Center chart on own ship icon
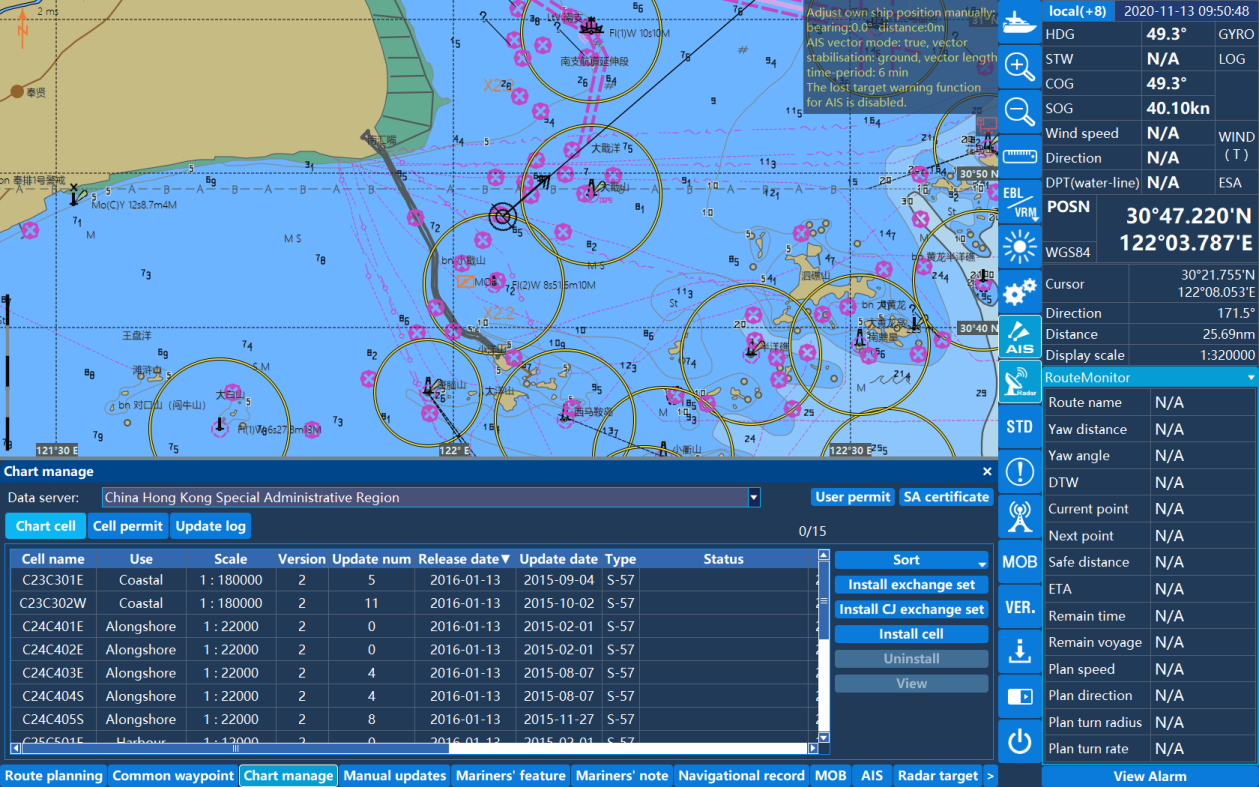The image size is (1259, 787). tap(1019, 21)
